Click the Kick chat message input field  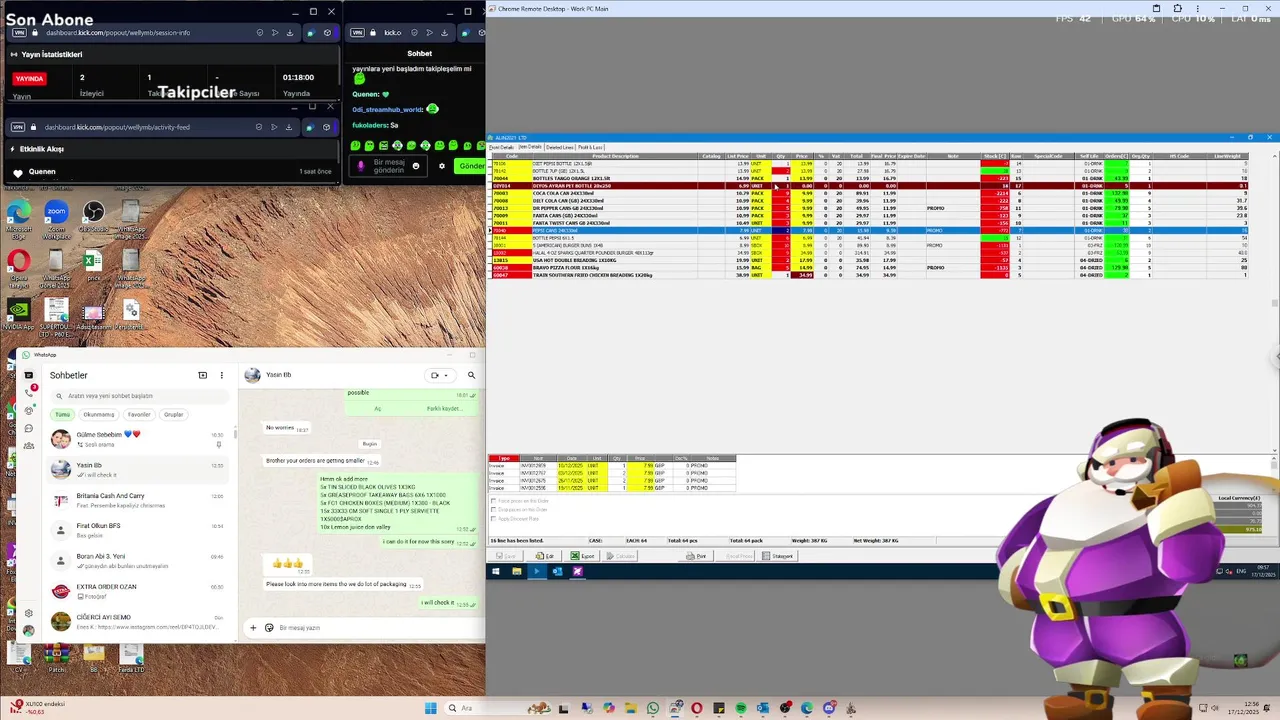tap(388, 166)
